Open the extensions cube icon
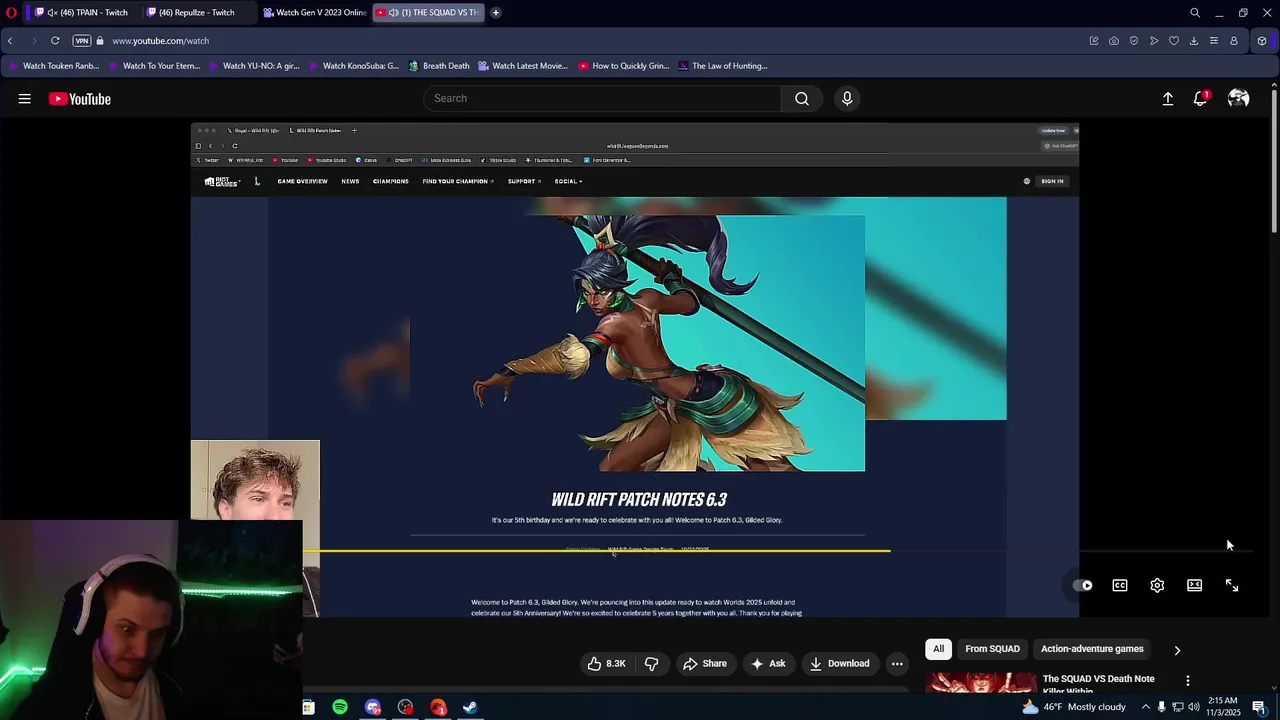 click(1262, 41)
